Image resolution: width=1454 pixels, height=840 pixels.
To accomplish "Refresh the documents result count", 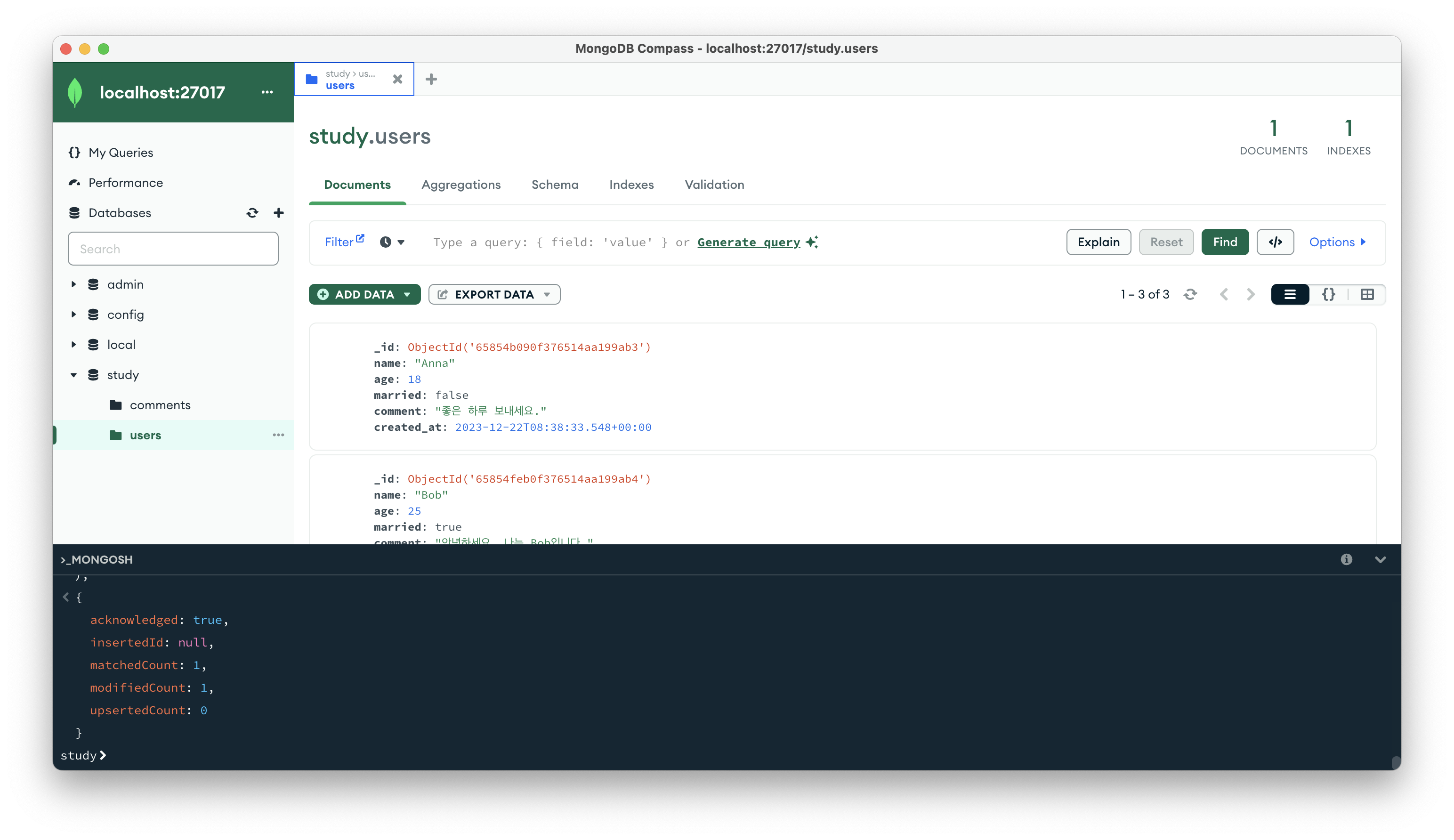I will (x=1190, y=295).
